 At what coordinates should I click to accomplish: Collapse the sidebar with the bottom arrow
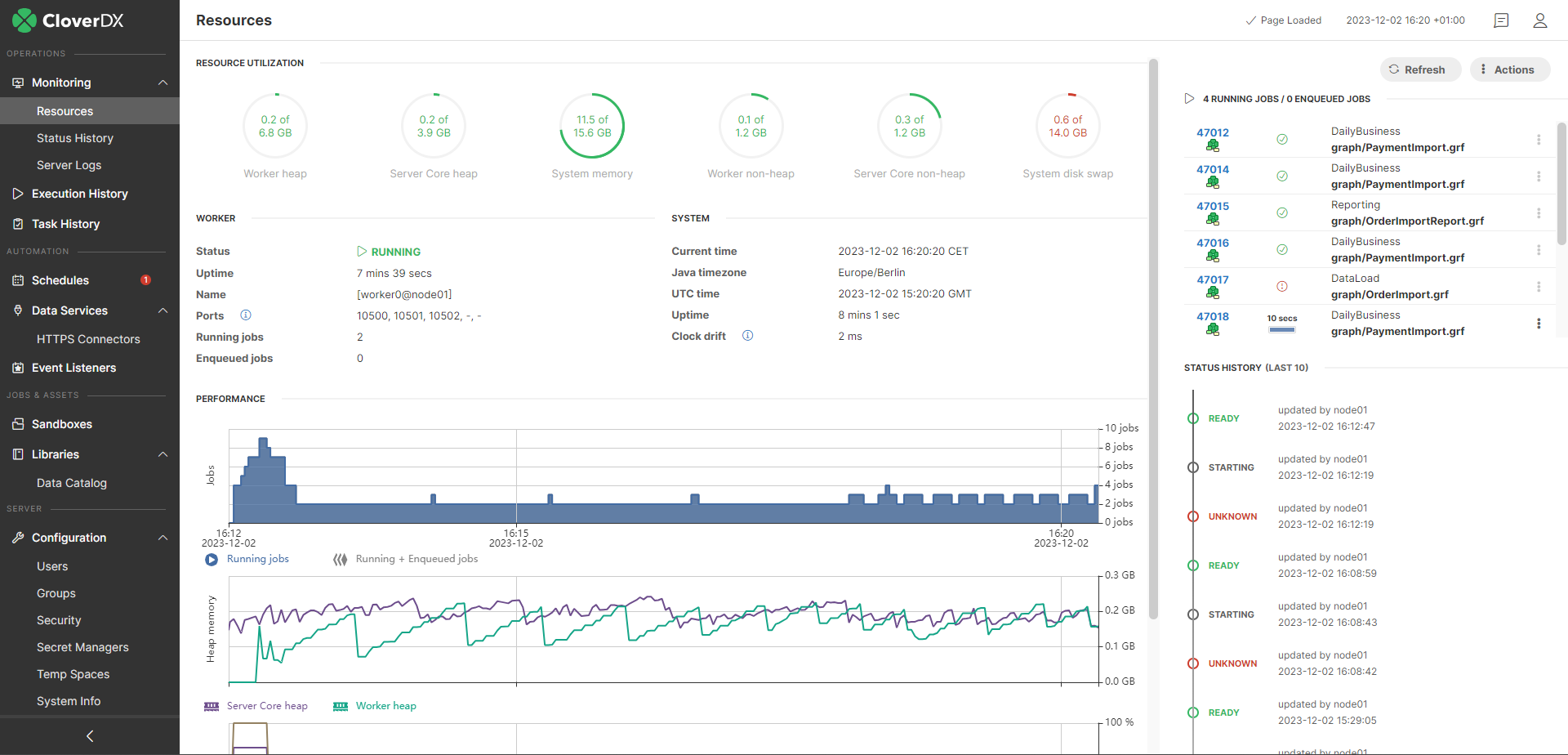90,736
